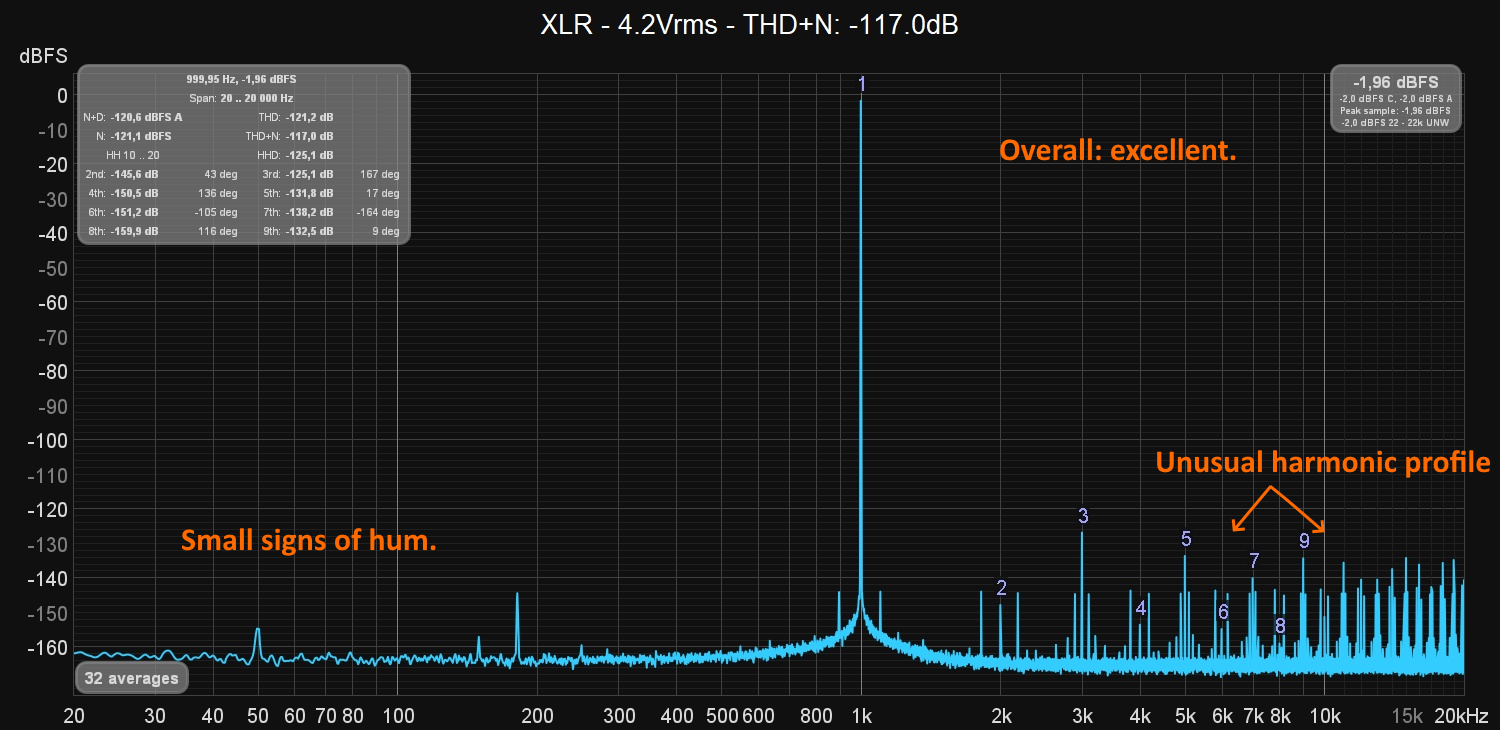Select harmonic marker 8 near 8k

pos(1280,626)
